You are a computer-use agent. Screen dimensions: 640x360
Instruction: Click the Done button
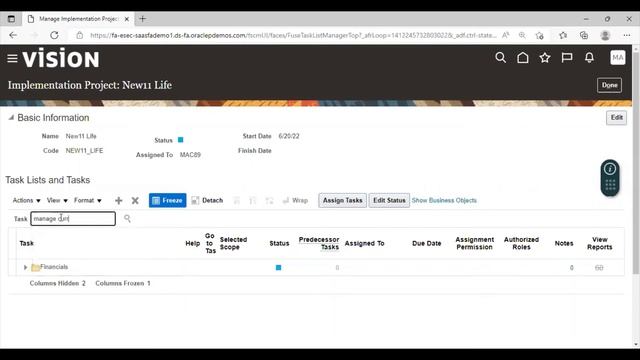(x=609, y=85)
